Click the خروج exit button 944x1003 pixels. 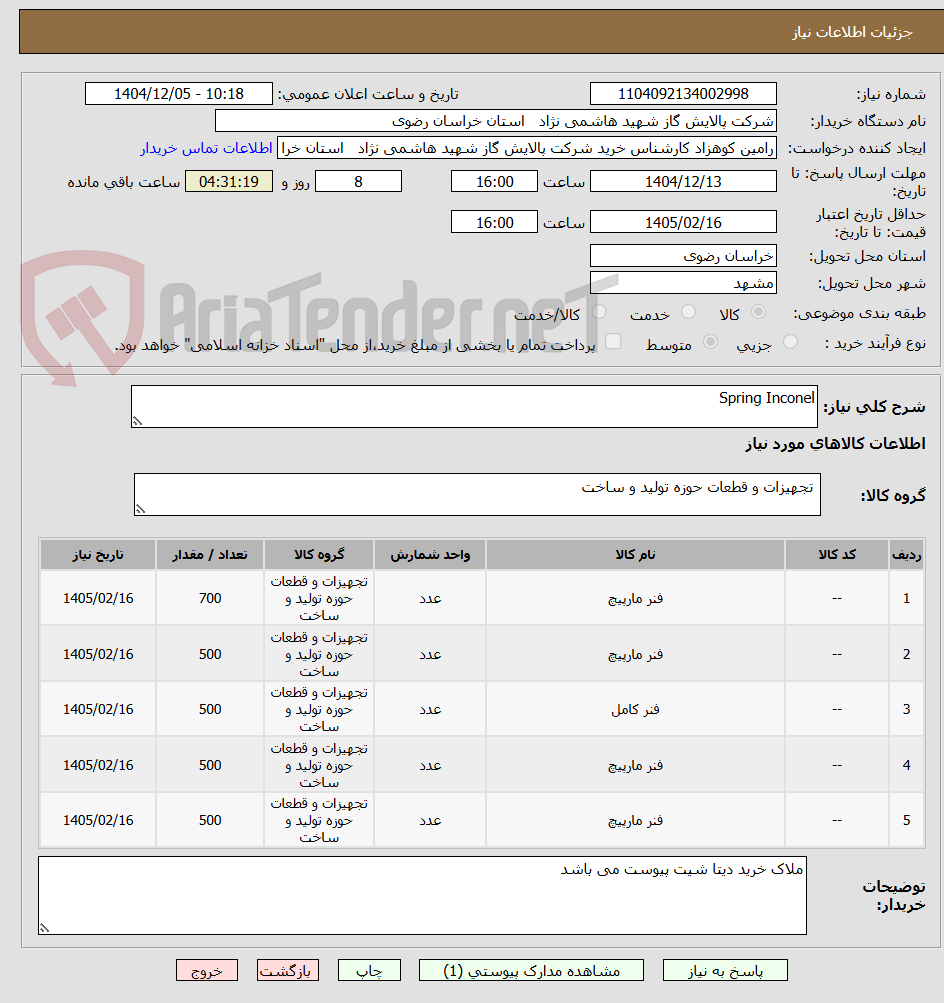207,970
